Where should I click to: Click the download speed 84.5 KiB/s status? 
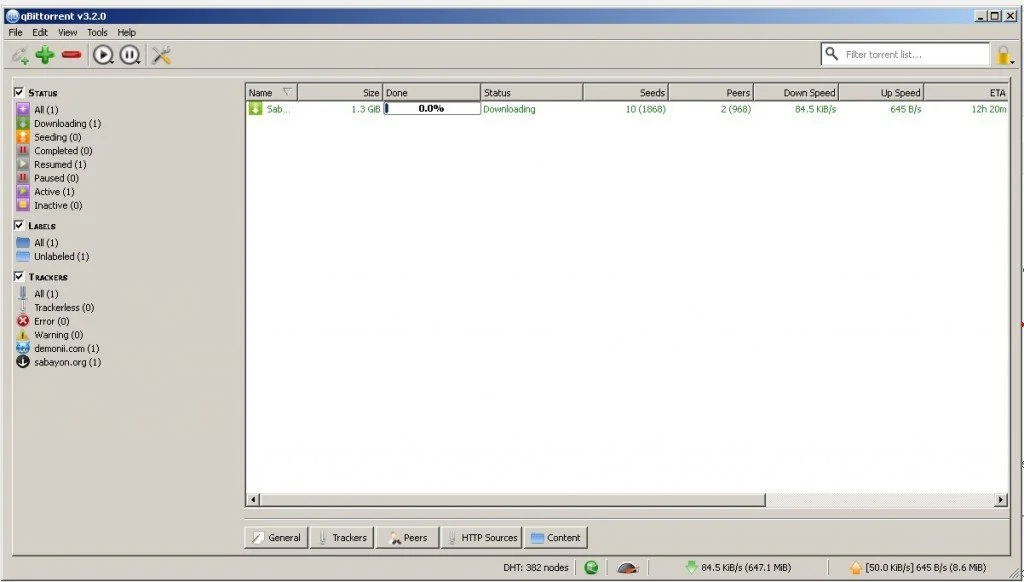click(x=738, y=568)
